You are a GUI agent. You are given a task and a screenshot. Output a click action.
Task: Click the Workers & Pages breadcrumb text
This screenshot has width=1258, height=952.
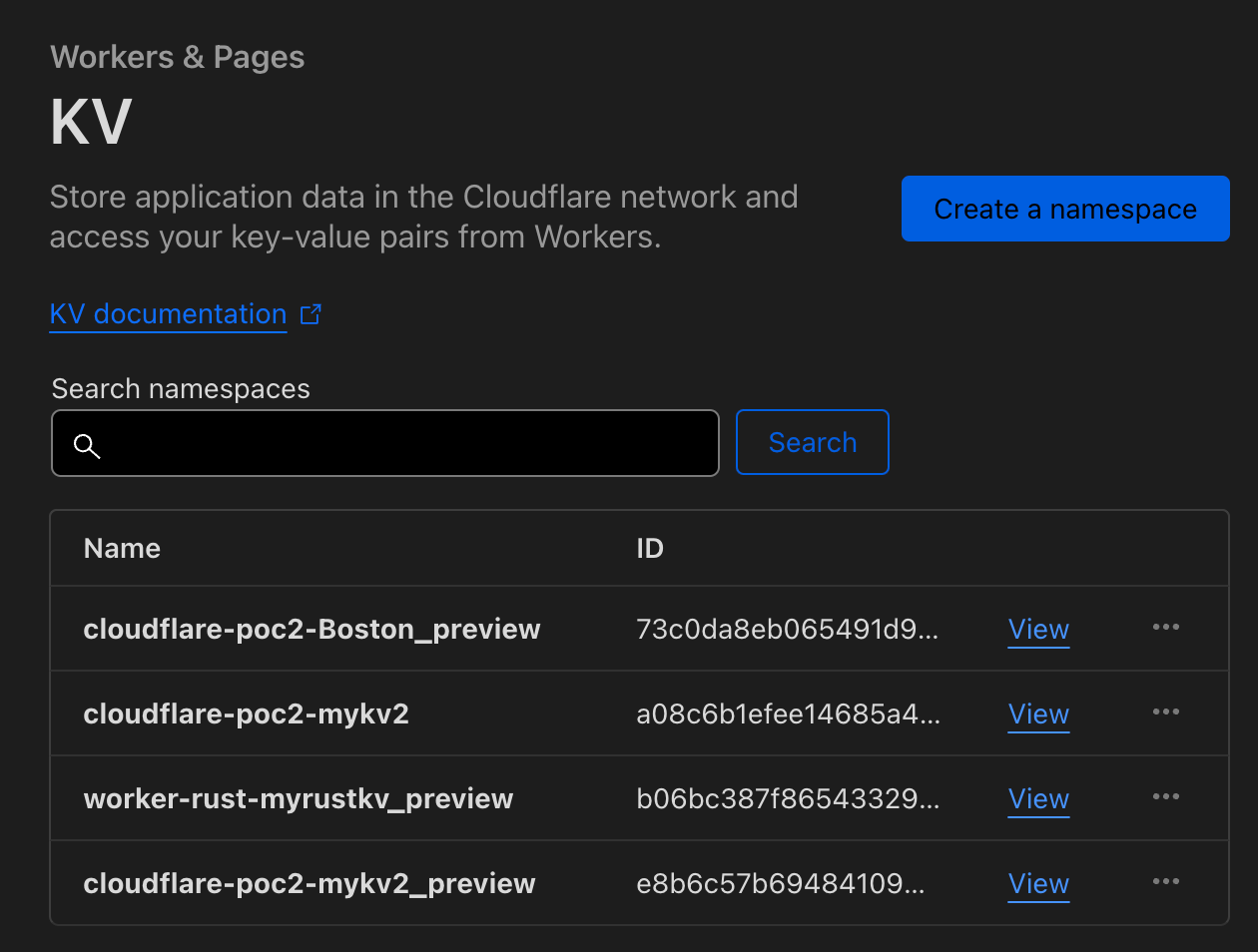click(x=178, y=58)
